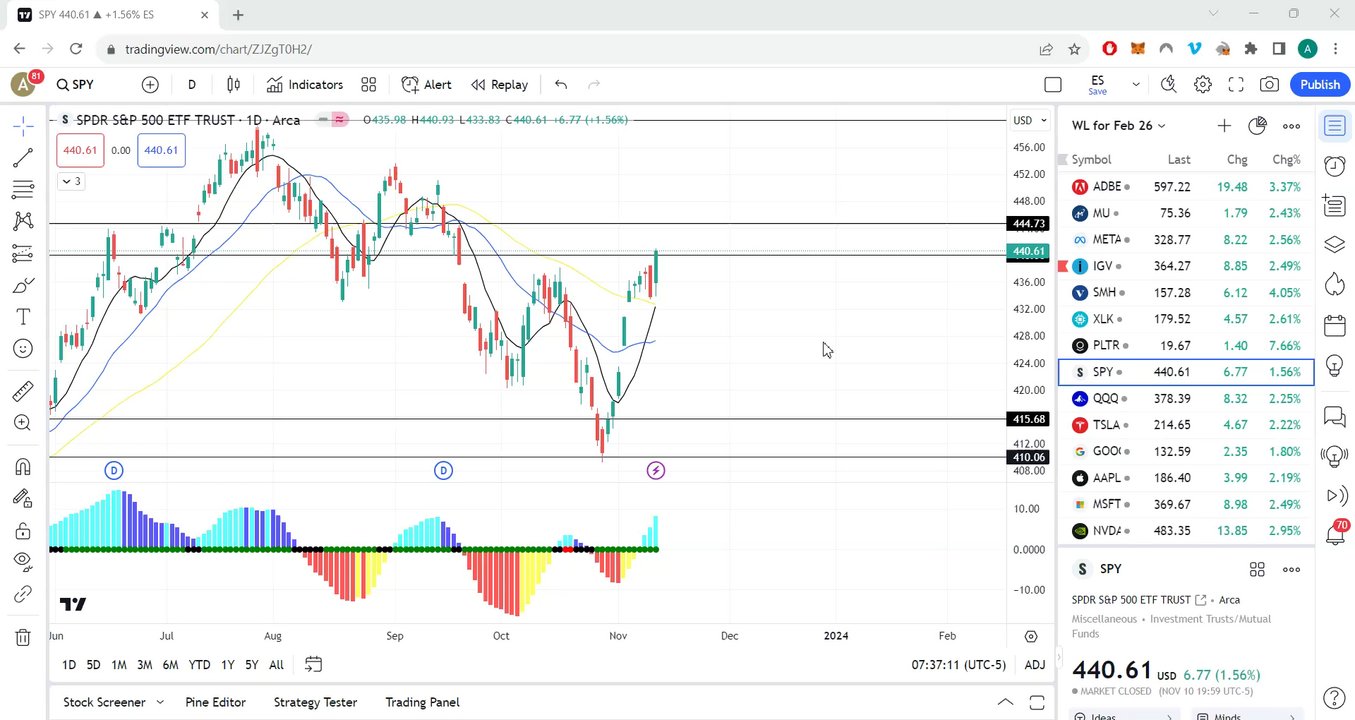This screenshot has height=720, width=1355.
Task: Open the quick search icon
Action: 1169,85
